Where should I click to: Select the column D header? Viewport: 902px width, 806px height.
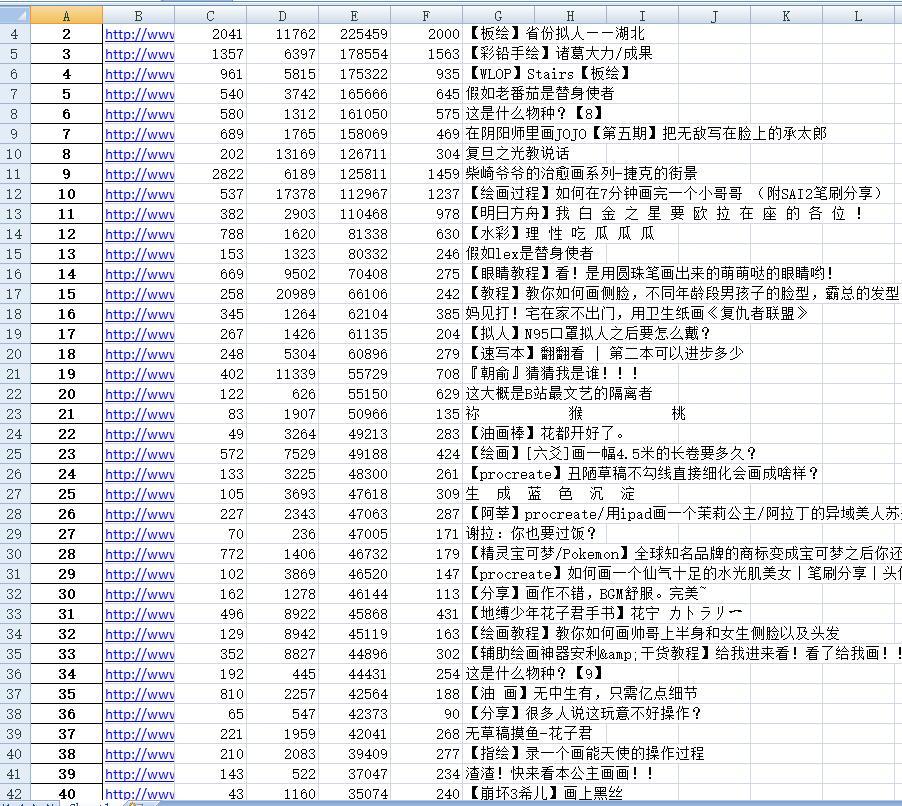(x=282, y=16)
